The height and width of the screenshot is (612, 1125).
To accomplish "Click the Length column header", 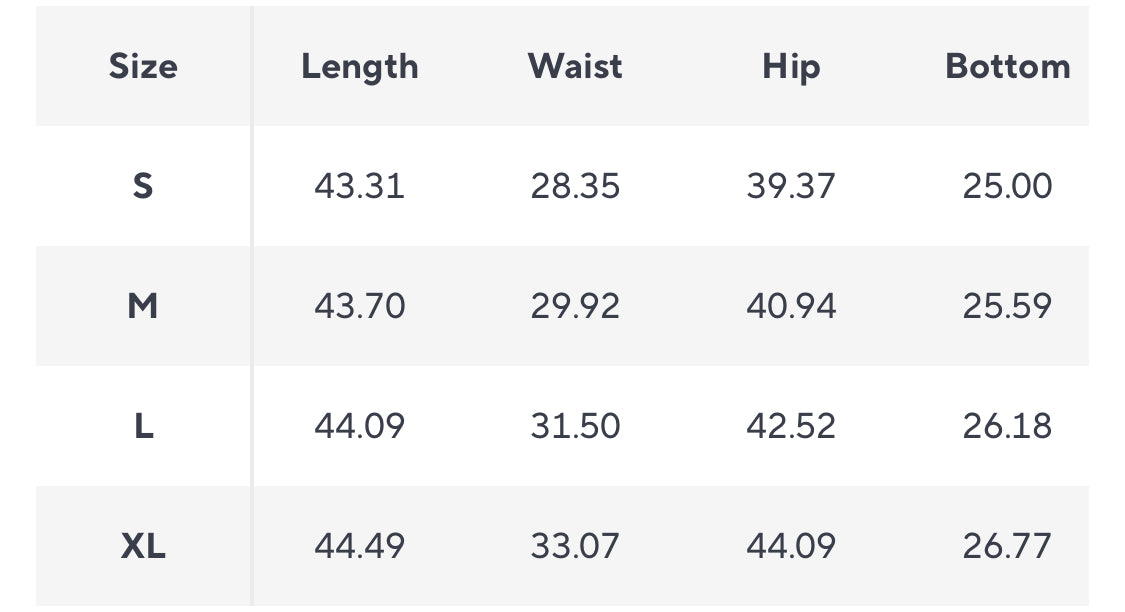I will (x=359, y=67).
